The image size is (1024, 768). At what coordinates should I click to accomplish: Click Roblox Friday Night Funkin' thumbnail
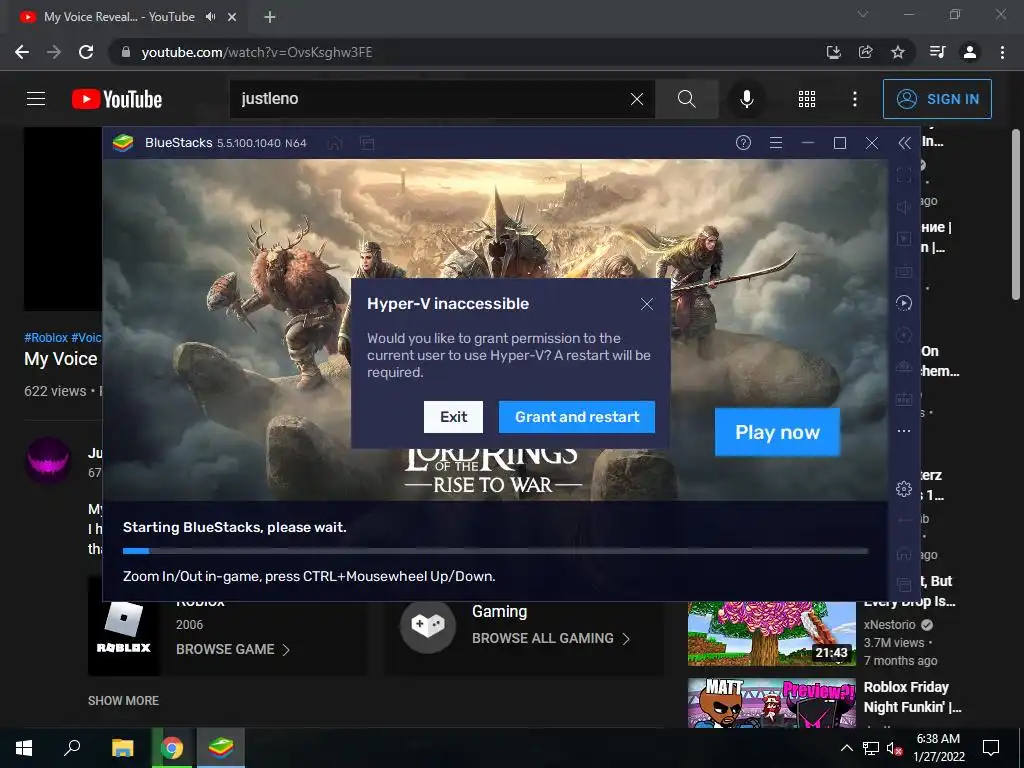771,703
